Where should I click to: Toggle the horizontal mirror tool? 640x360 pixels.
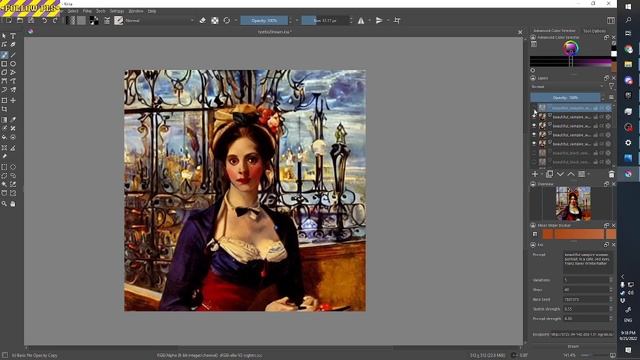361,20
